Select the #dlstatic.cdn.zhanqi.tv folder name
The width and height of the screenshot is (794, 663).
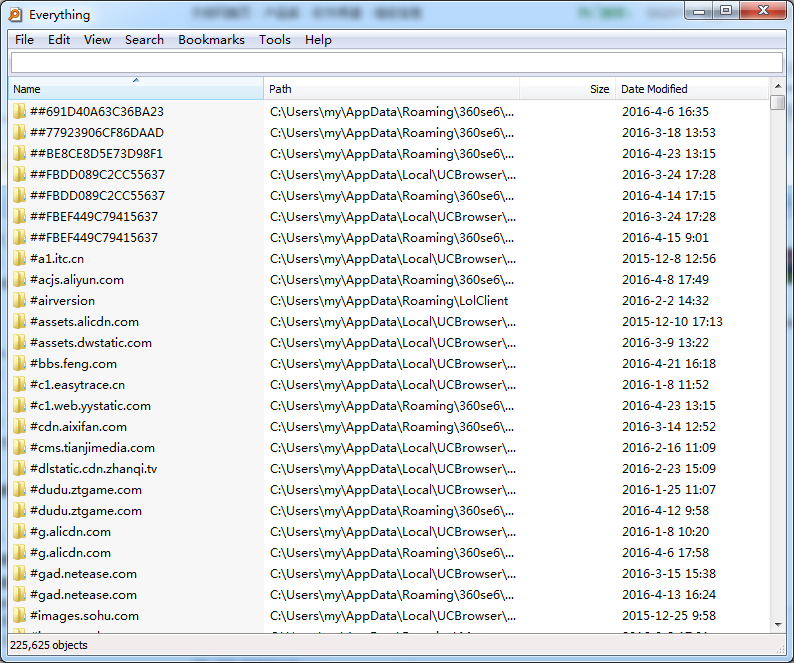93,469
